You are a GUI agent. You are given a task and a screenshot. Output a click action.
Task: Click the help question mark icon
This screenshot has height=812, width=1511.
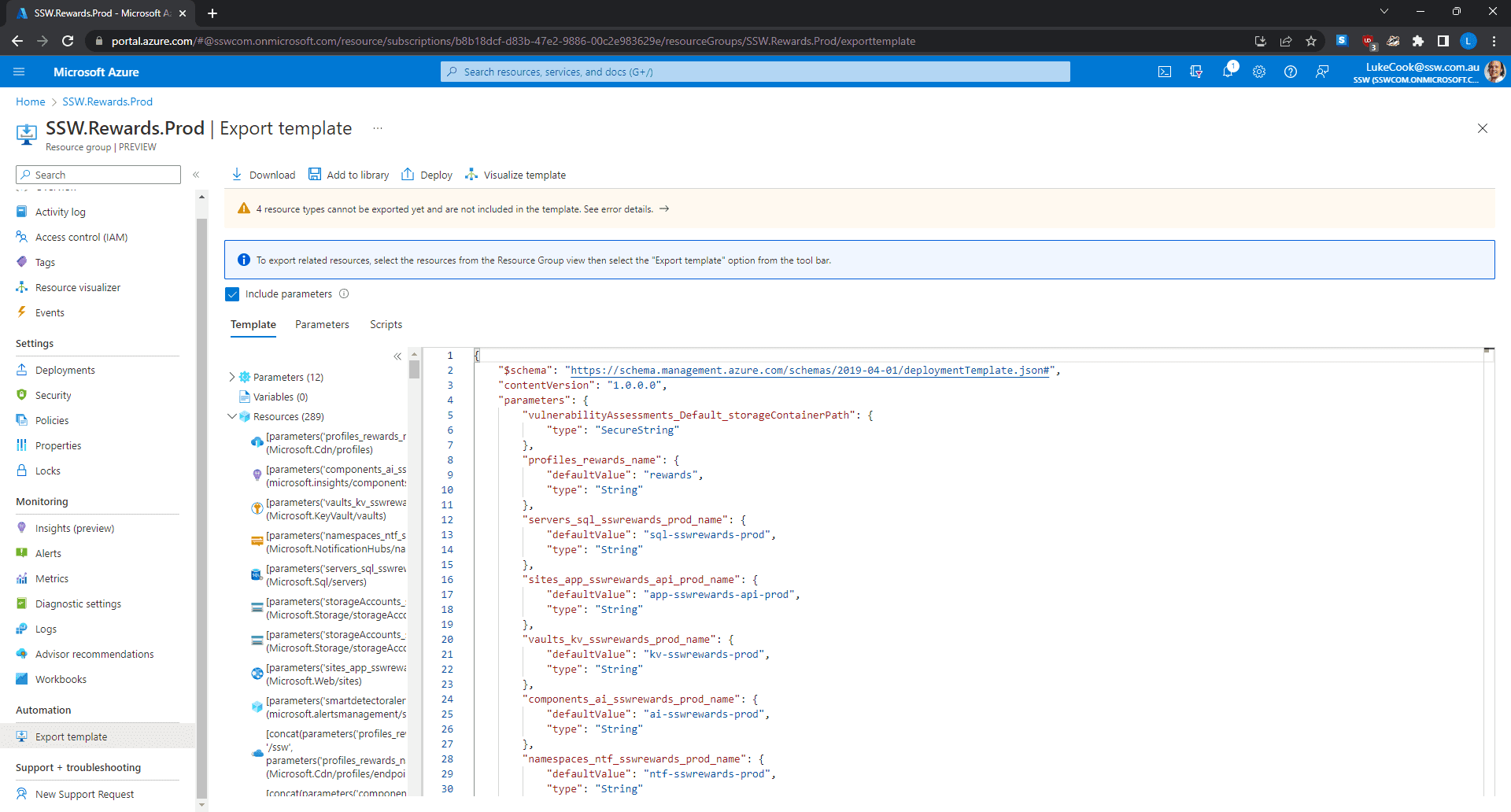[1291, 72]
